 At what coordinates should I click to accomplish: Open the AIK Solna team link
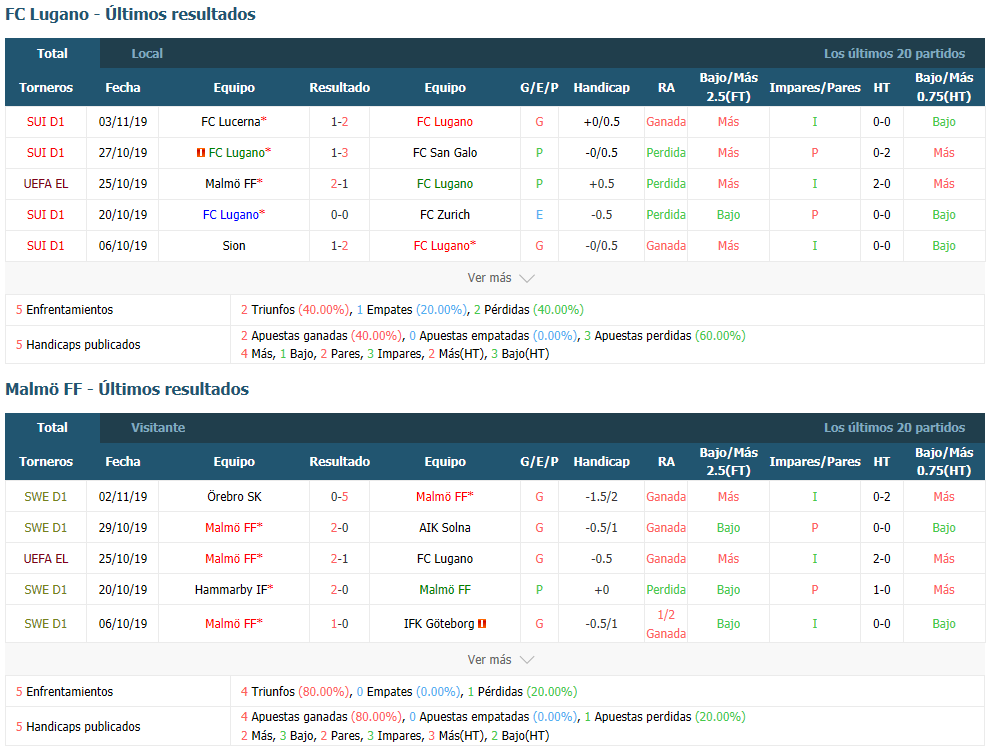(x=445, y=527)
